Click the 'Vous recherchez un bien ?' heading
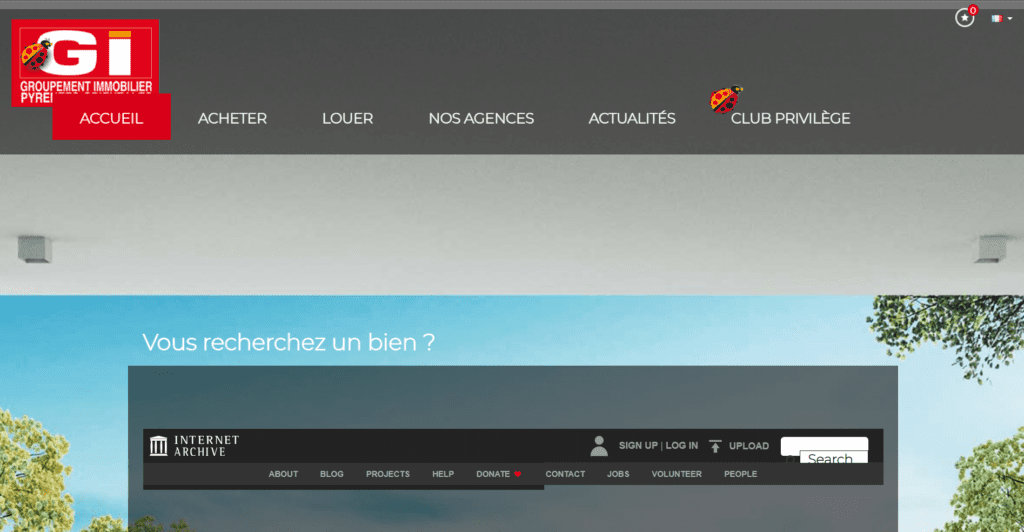Image resolution: width=1024 pixels, height=532 pixels. click(288, 342)
